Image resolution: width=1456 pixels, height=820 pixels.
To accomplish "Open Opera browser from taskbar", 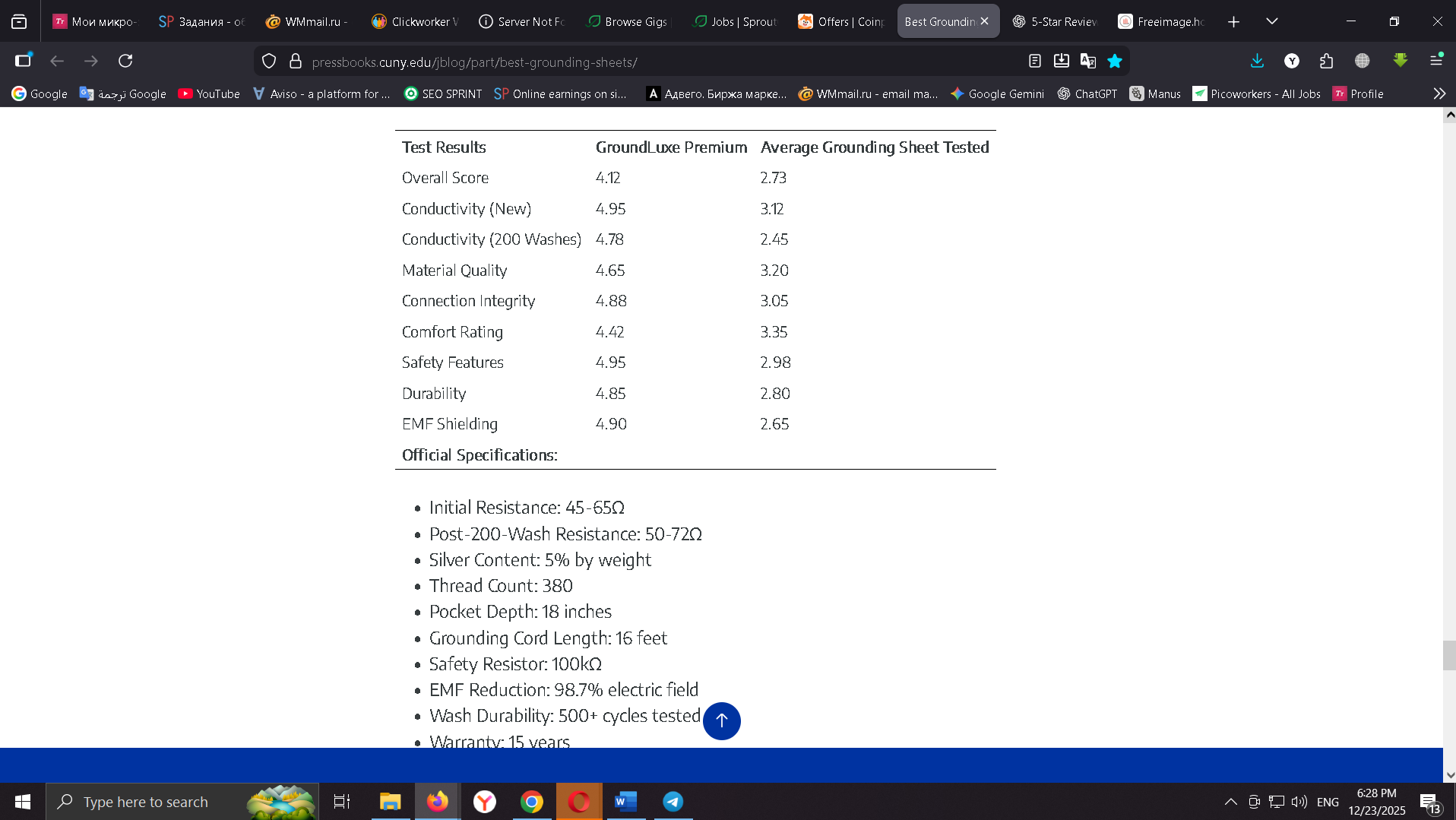I will pyautogui.click(x=579, y=802).
